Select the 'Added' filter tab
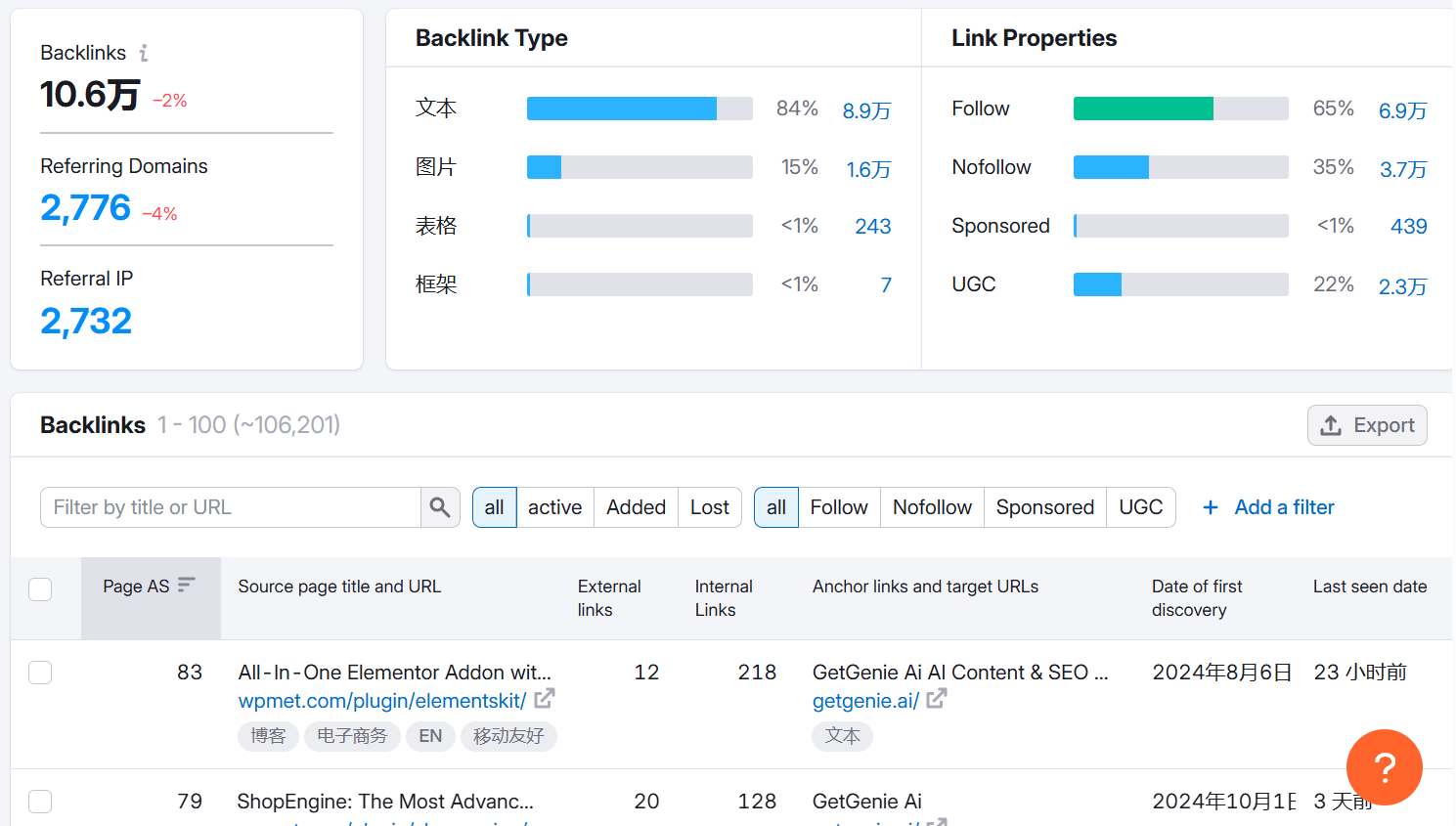The height and width of the screenshot is (826, 1456). click(637, 507)
